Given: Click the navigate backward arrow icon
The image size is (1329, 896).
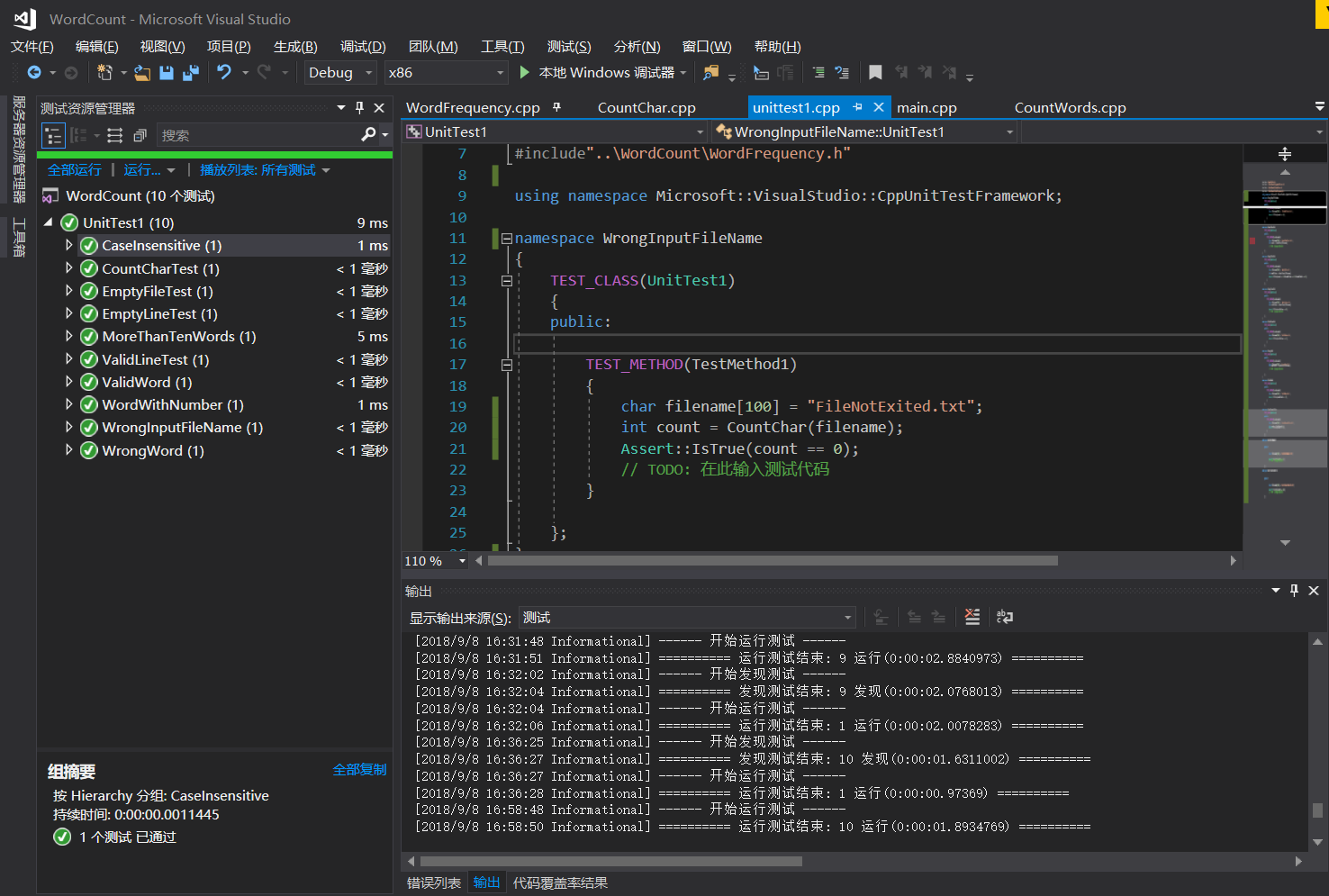Looking at the screenshot, I should click(34, 72).
